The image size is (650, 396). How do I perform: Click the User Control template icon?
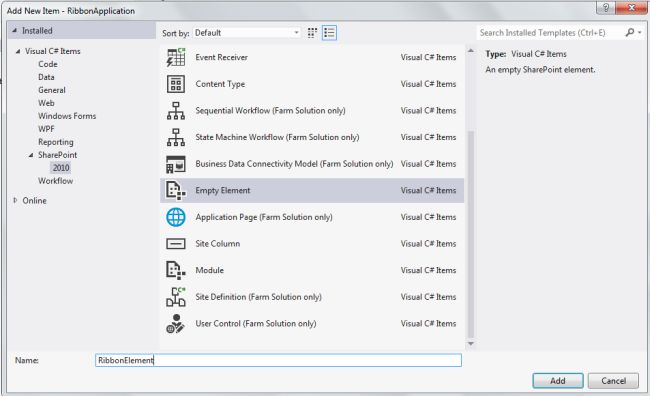pyautogui.click(x=176, y=323)
